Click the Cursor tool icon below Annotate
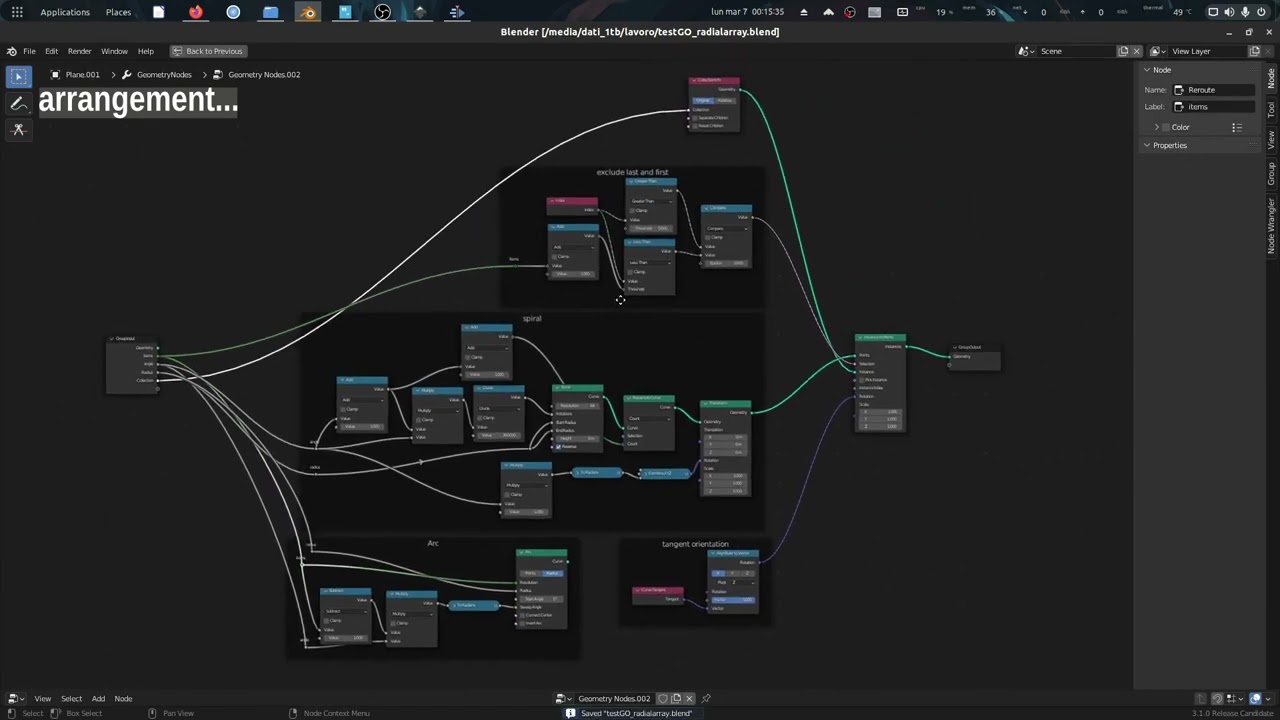The image size is (1280, 720). coord(18,129)
